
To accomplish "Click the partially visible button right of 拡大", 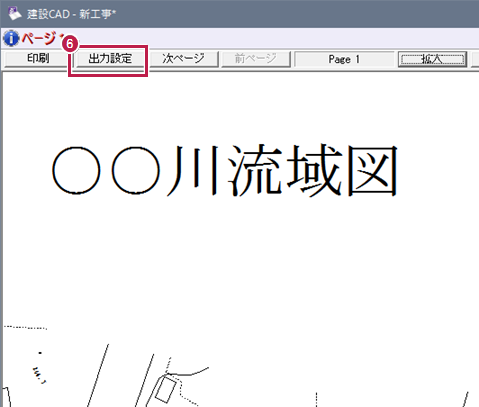I will (x=475, y=59).
